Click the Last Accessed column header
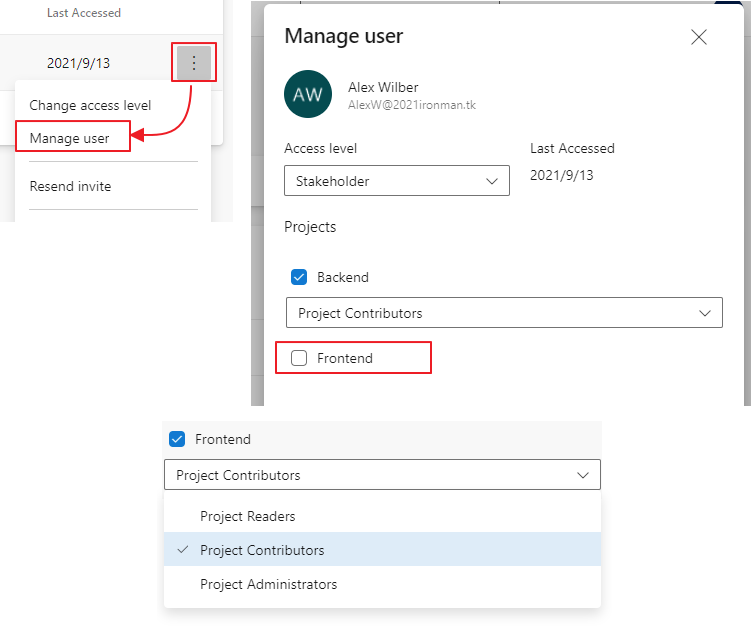 pyautogui.click(x=84, y=13)
